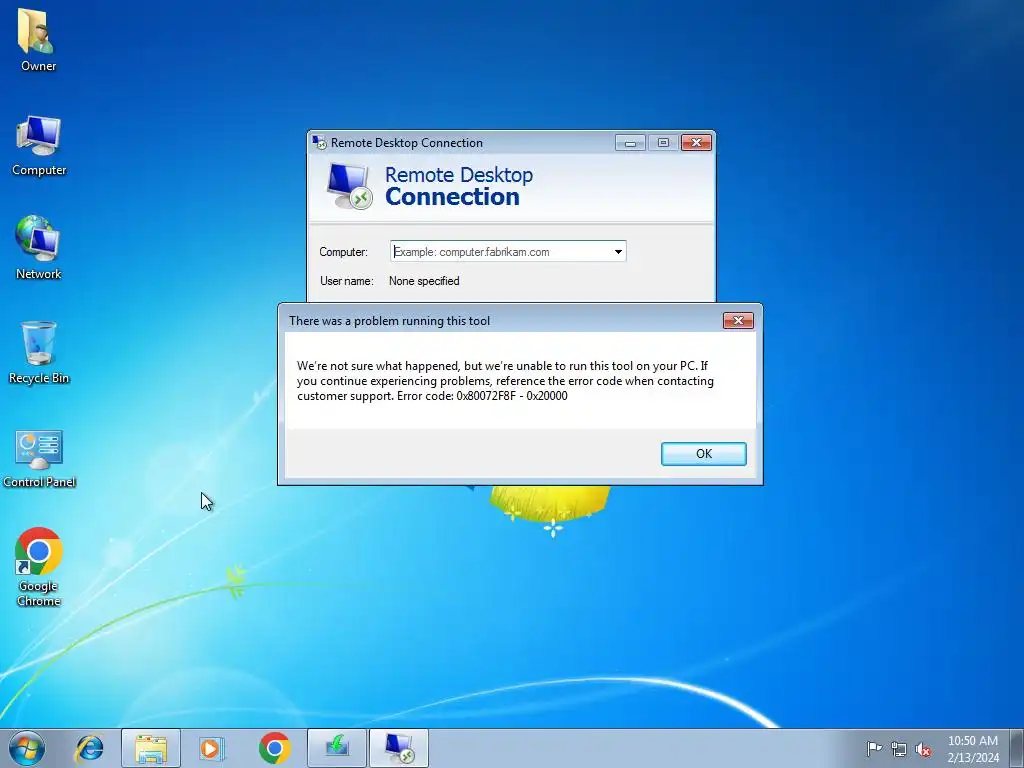Maximize the Remote Desktop Connection window

[x=663, y=143]
